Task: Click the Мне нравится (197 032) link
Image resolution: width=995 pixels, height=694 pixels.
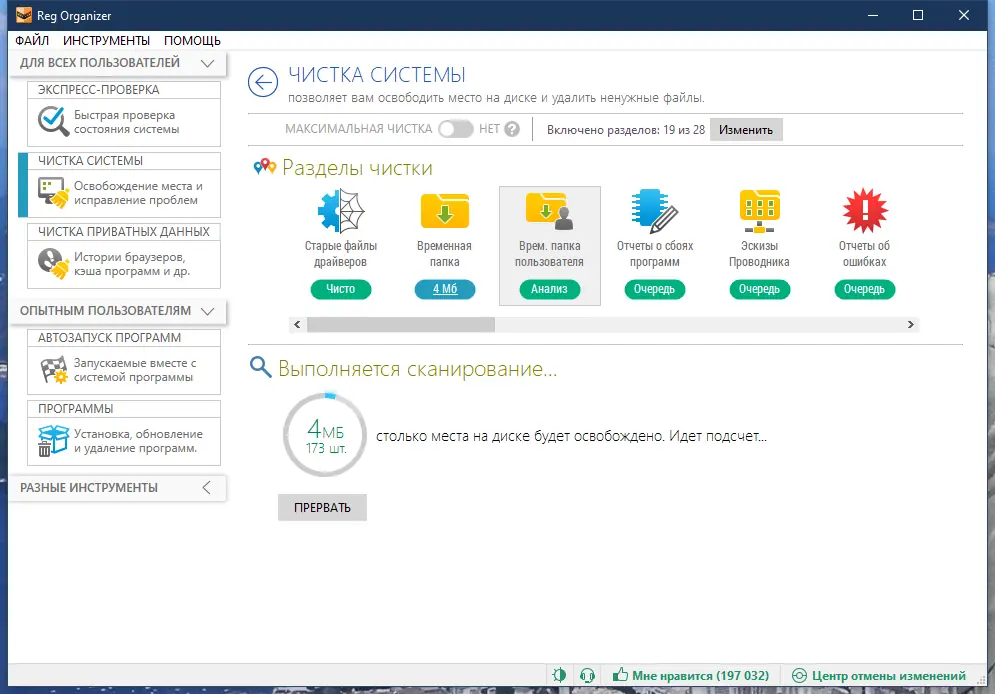Action: [x=701, y=676]
